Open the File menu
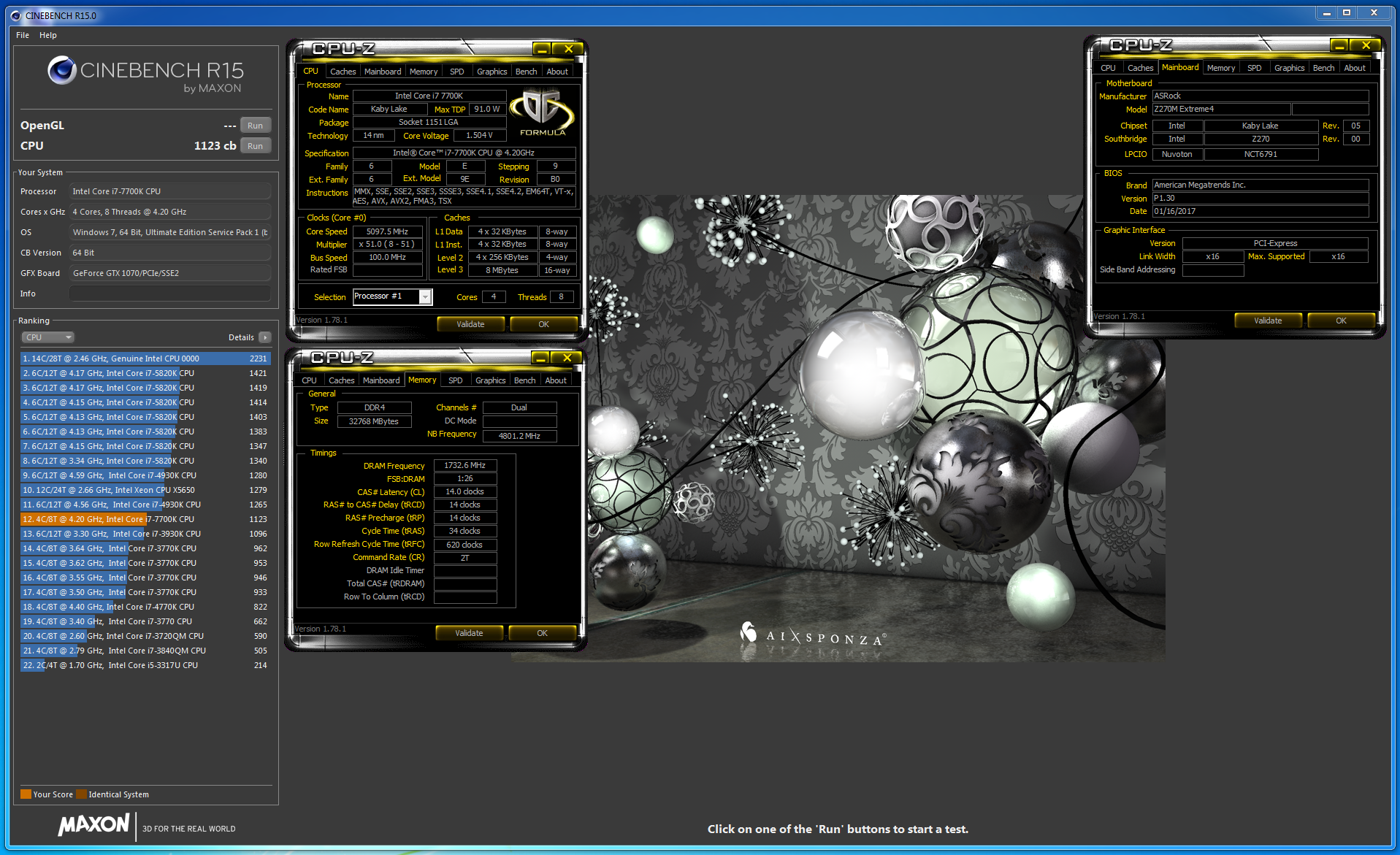 tap(23, 35)
